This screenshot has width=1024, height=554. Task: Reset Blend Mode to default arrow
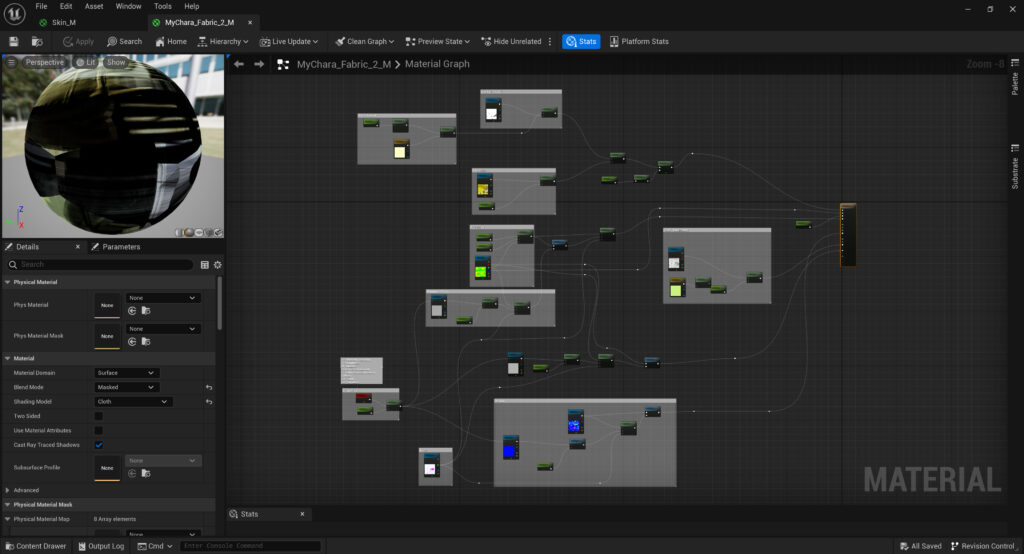click(209, 387)
